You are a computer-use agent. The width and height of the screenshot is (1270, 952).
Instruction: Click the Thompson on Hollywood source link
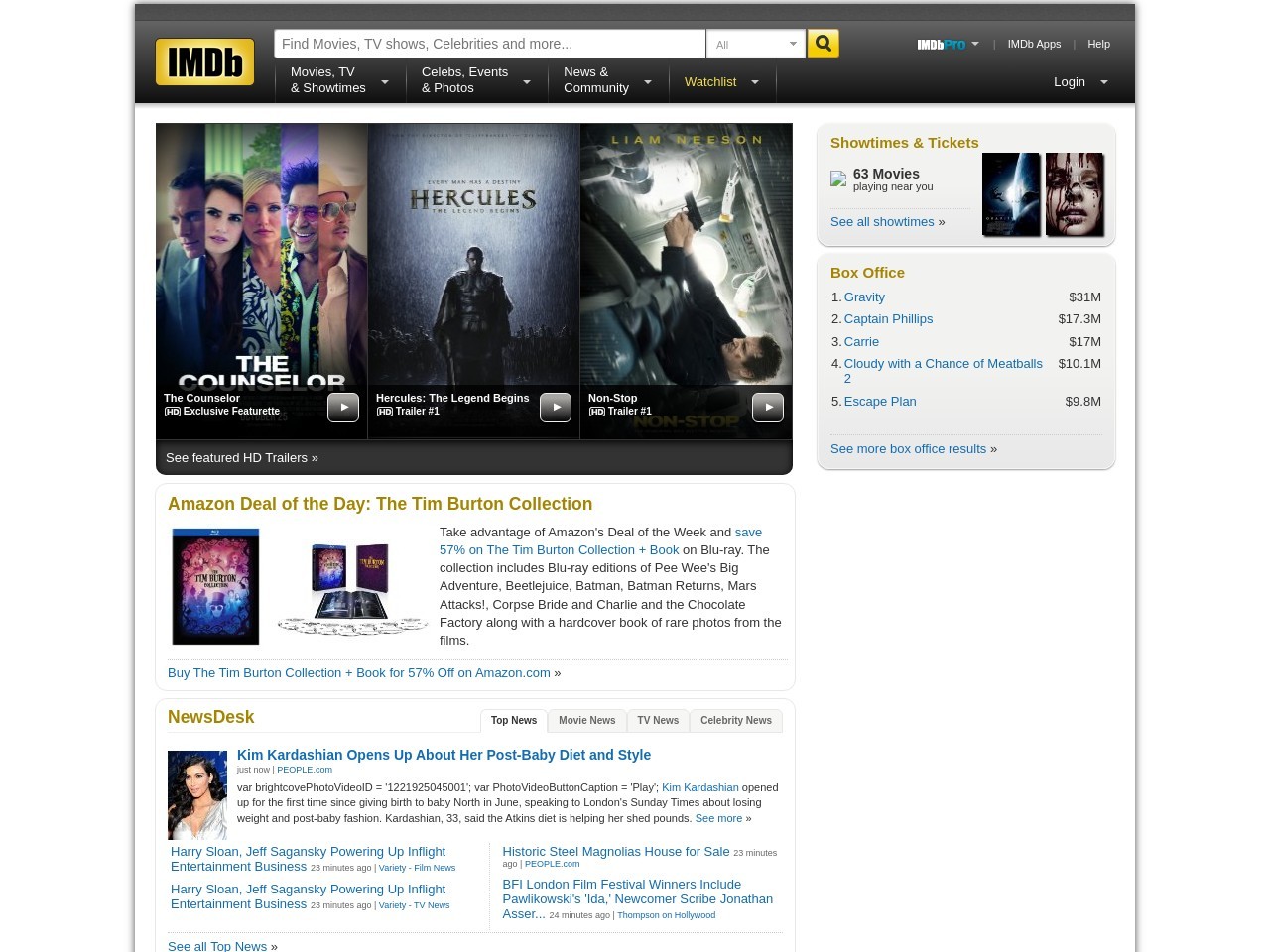pos(666,915)
